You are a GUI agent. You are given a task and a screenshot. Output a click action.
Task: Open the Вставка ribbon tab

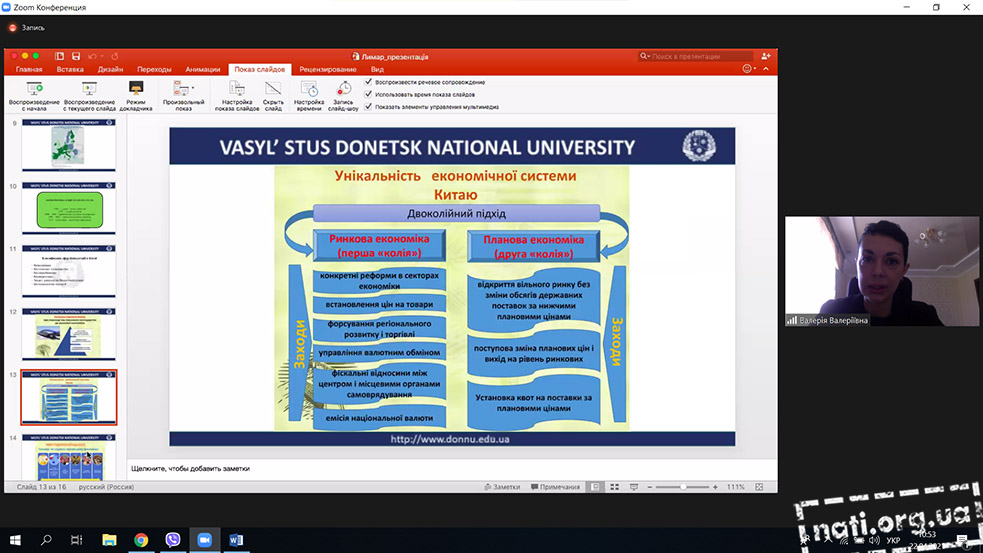(x=70, y=70)
